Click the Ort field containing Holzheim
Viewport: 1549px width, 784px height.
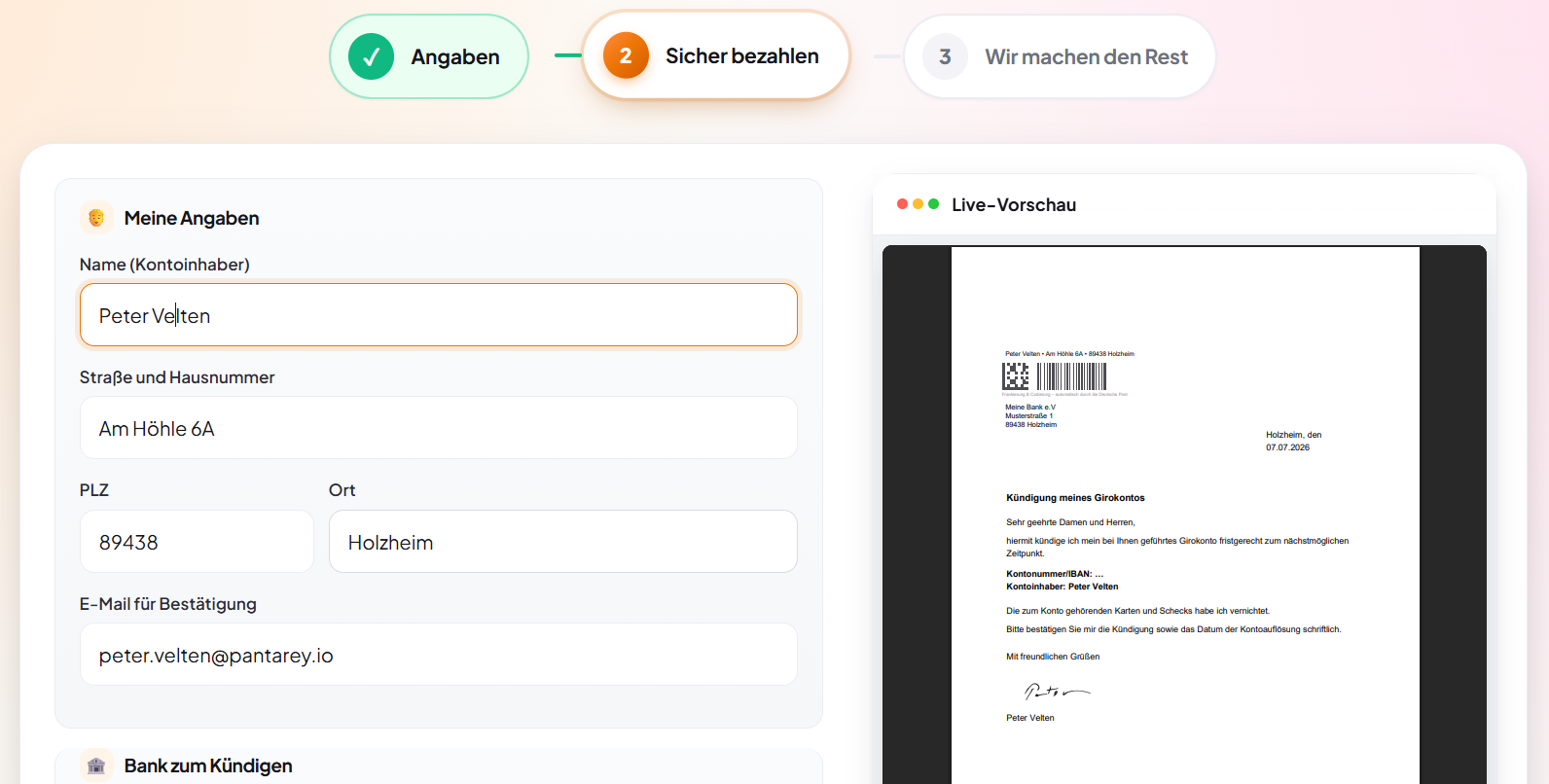(x=563, y=542)
